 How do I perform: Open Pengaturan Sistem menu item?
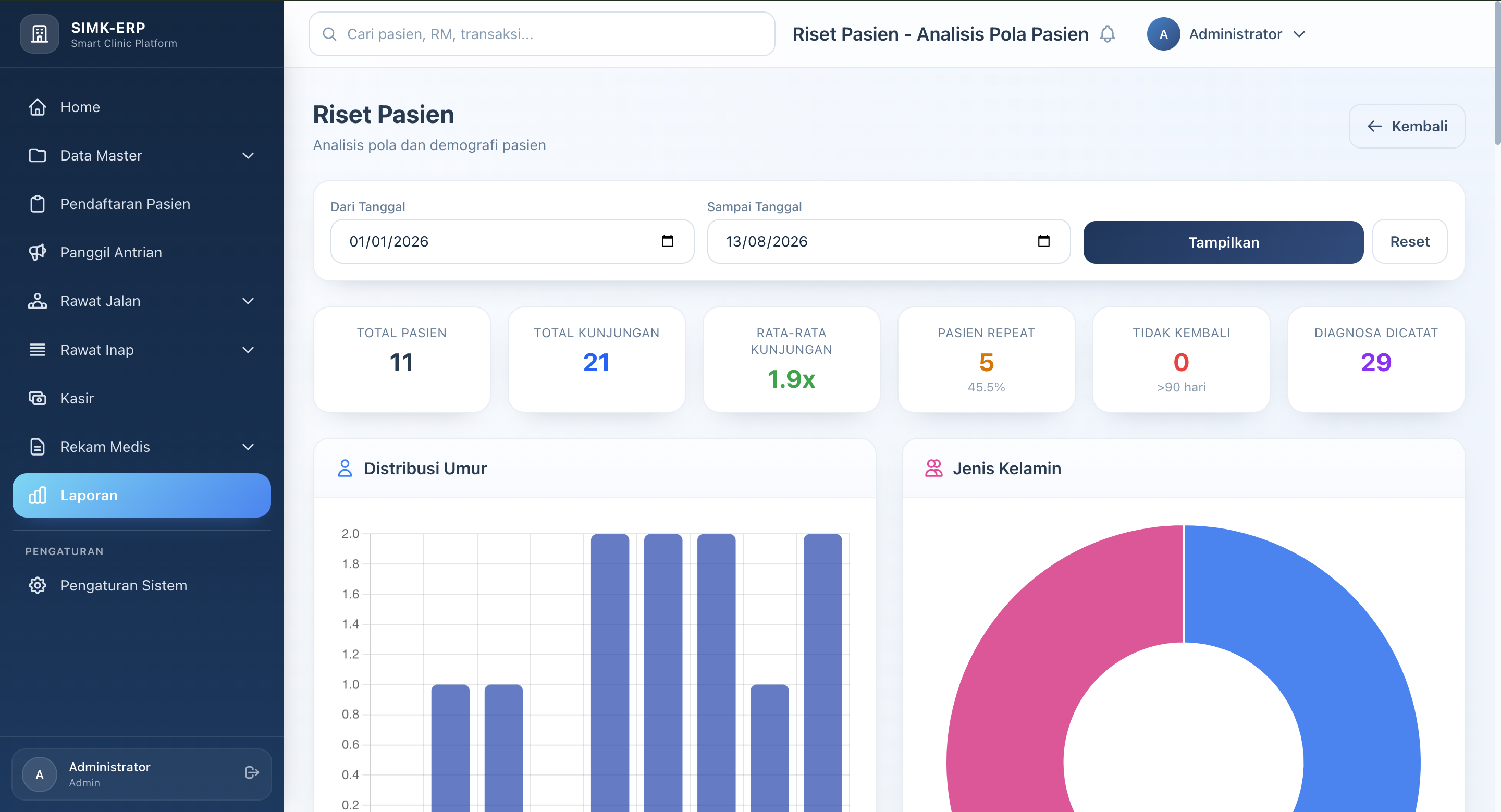pos(142,585)
